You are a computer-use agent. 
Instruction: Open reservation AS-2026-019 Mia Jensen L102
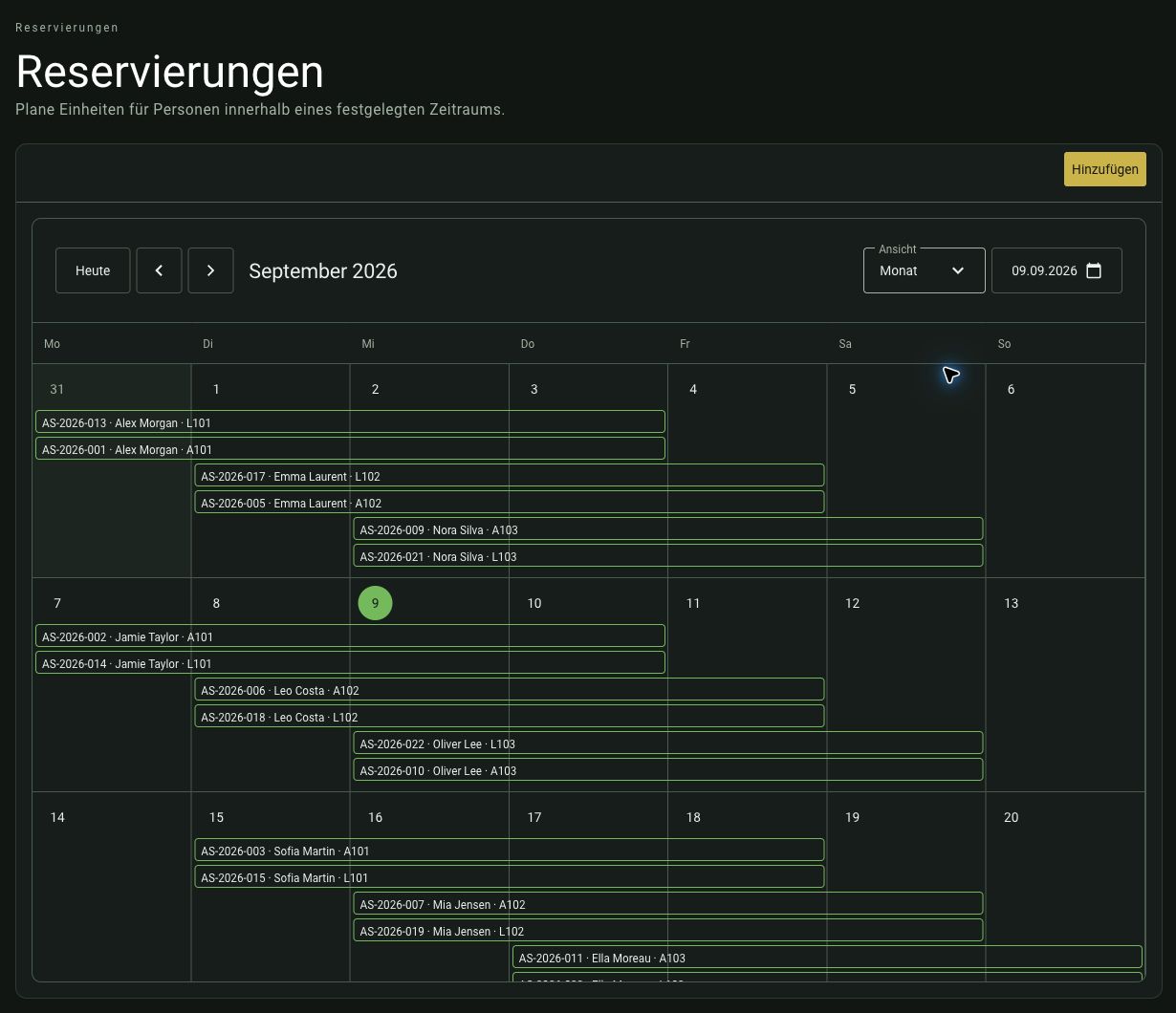(x=668, y=930)
